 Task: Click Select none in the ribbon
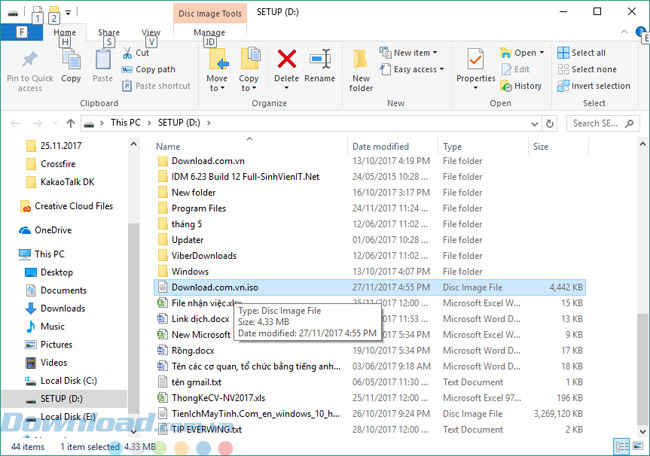pyautogui.click(x=587, y=69)
